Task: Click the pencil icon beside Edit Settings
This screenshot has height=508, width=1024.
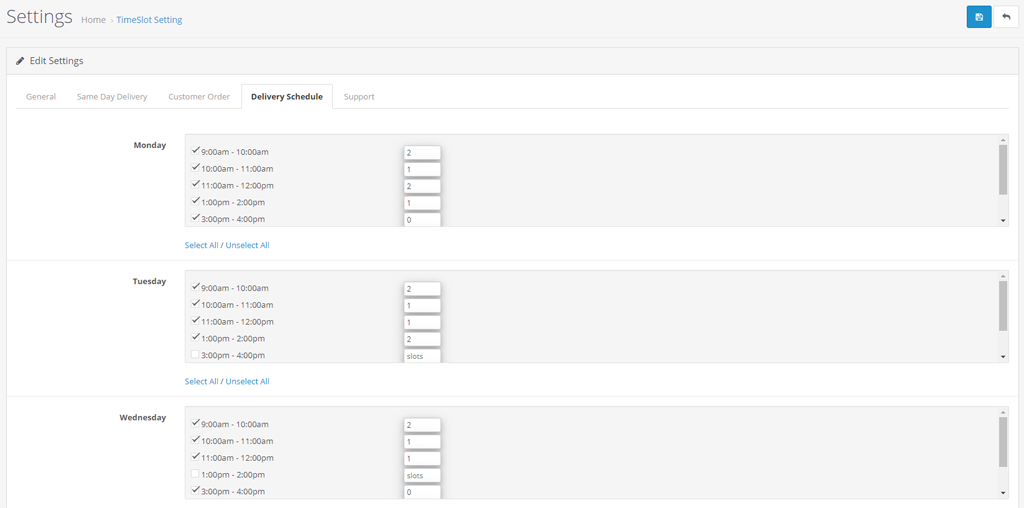Action: point(20,61)
